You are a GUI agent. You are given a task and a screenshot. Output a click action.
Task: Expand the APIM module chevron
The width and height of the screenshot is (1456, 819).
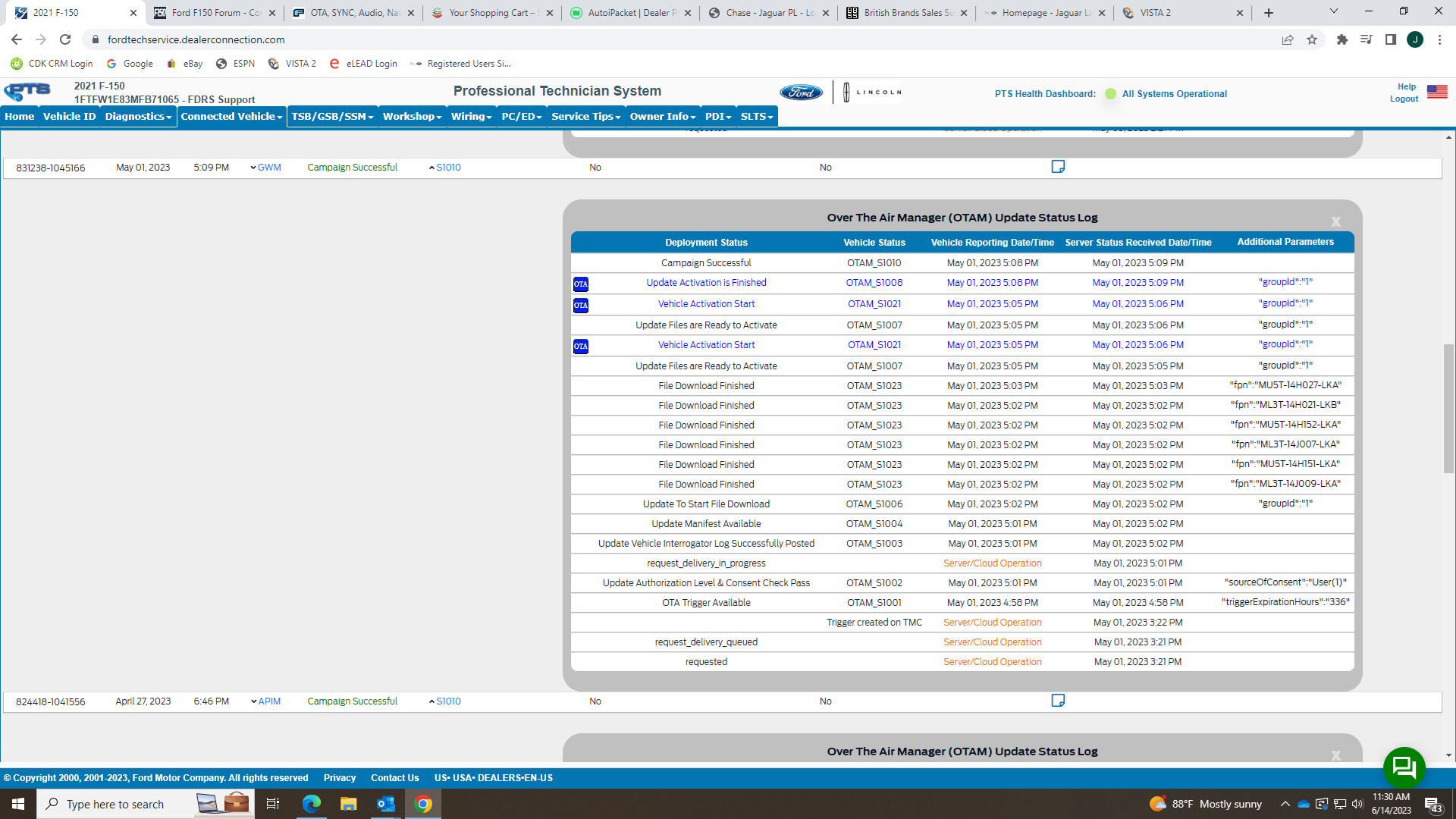(x=253, y=701)
